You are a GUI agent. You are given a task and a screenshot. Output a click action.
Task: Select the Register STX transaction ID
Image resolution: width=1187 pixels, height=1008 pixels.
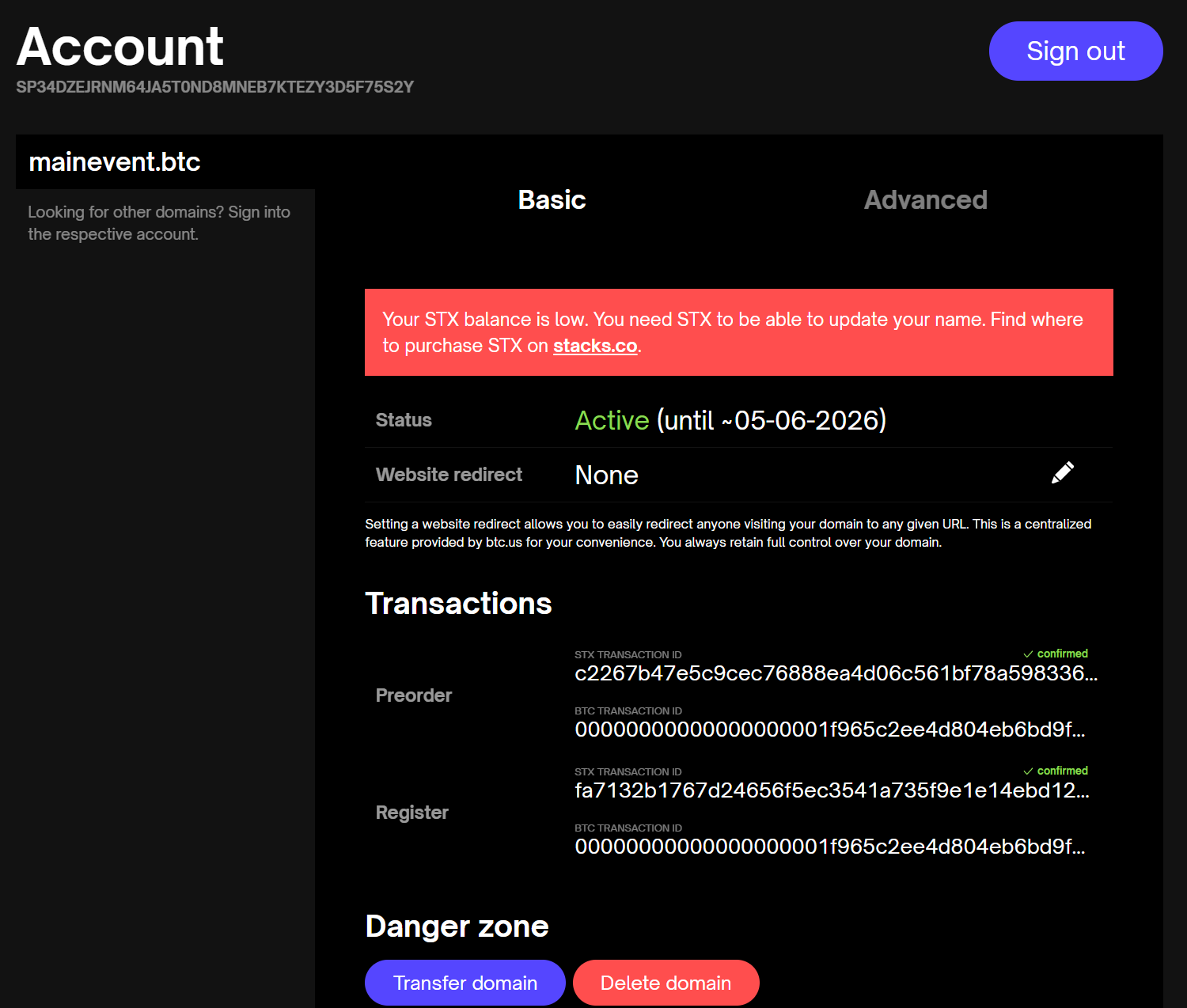point(831,790)
